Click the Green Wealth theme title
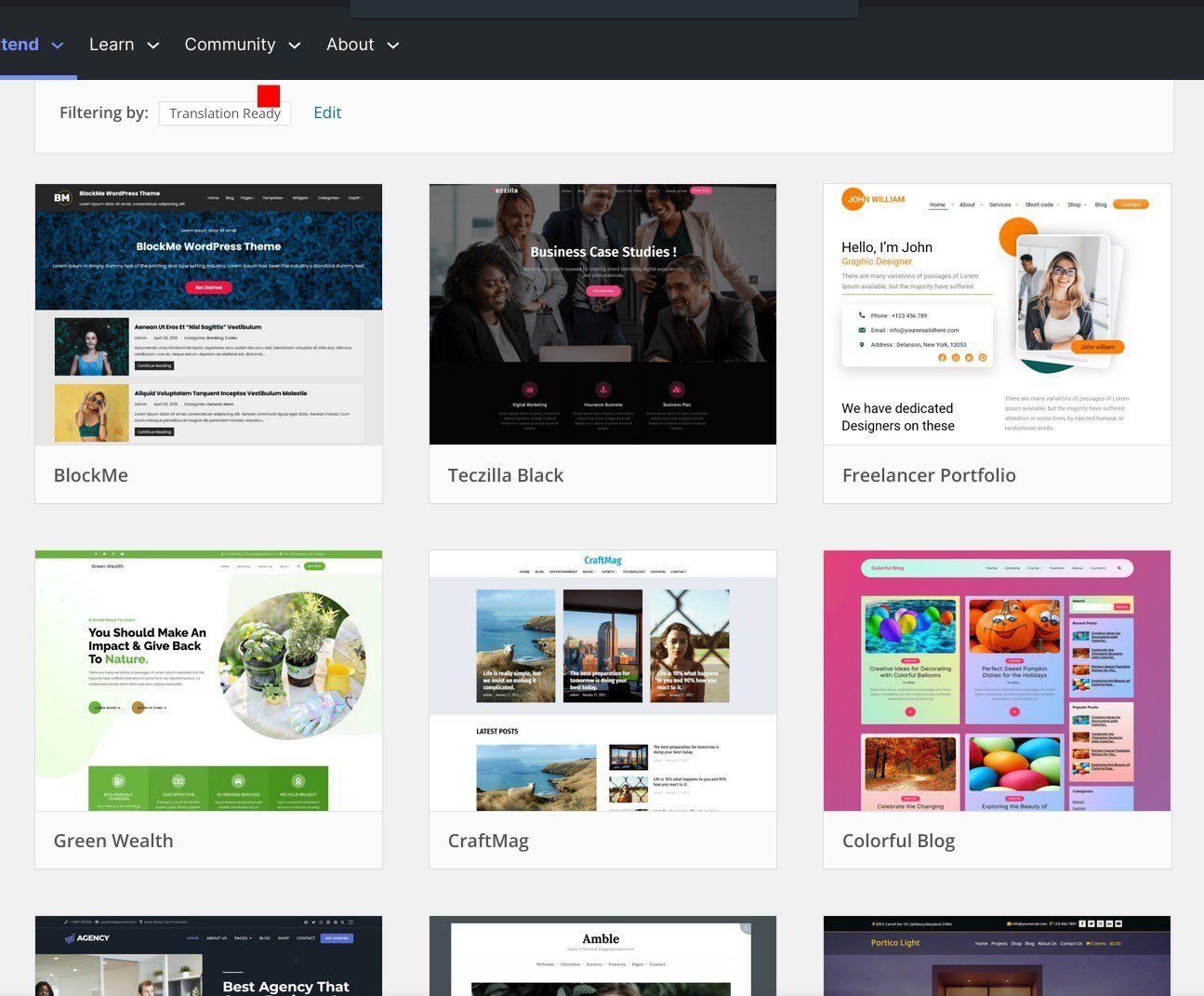1204x996 pixels. coord(113,841)
